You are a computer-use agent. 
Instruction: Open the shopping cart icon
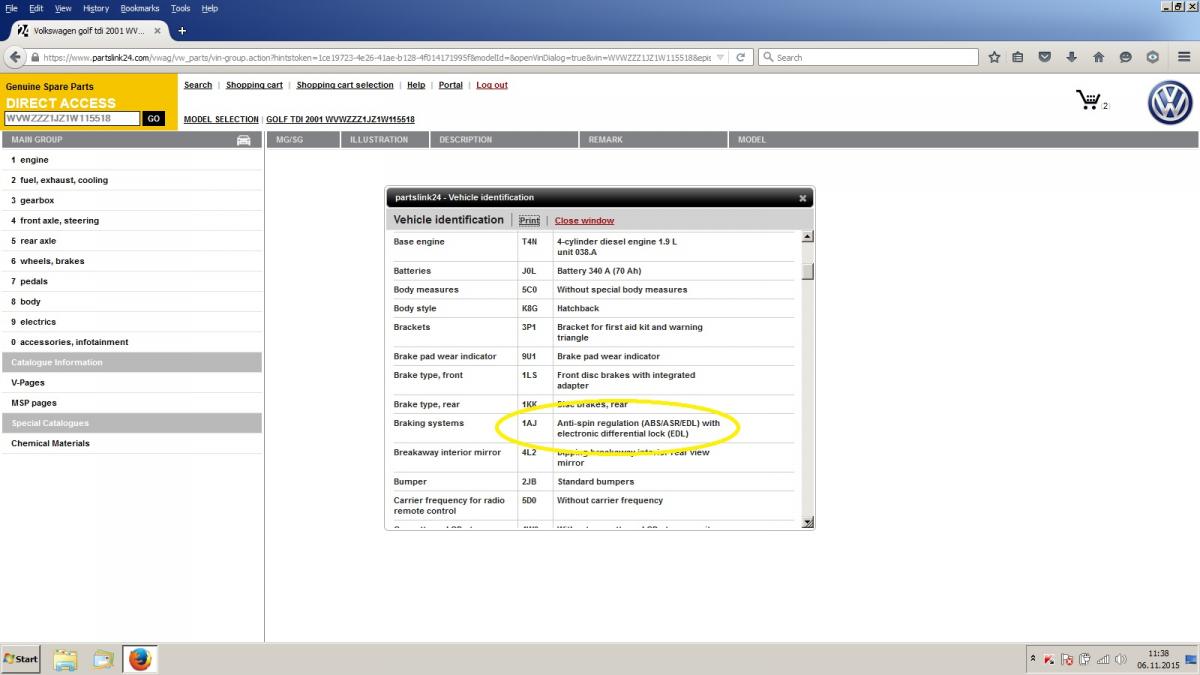1087,100
